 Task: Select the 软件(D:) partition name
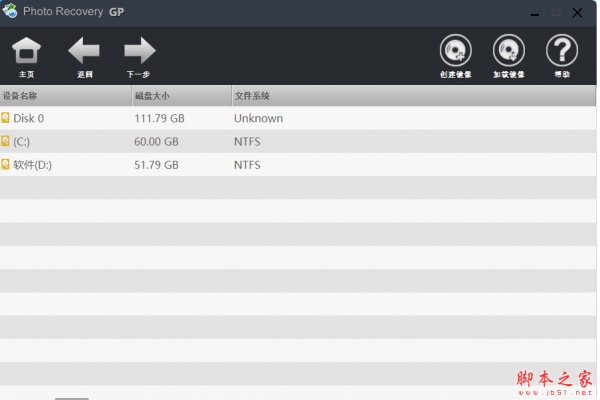[x=33, y=165]
